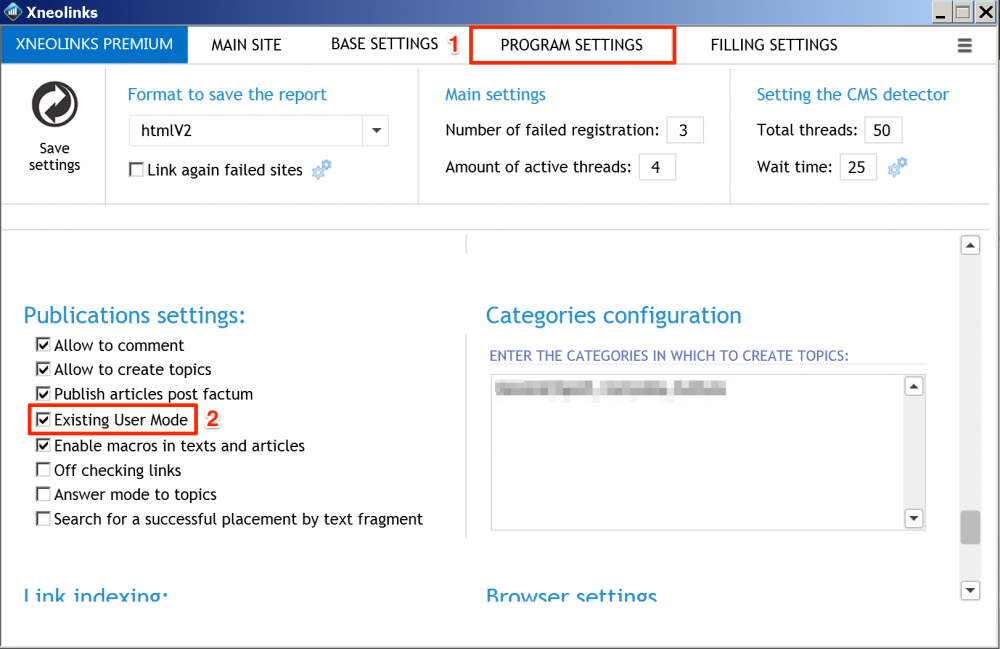Click categories box scroll up arrow
1000x649 pixels.
coord(914,386)
